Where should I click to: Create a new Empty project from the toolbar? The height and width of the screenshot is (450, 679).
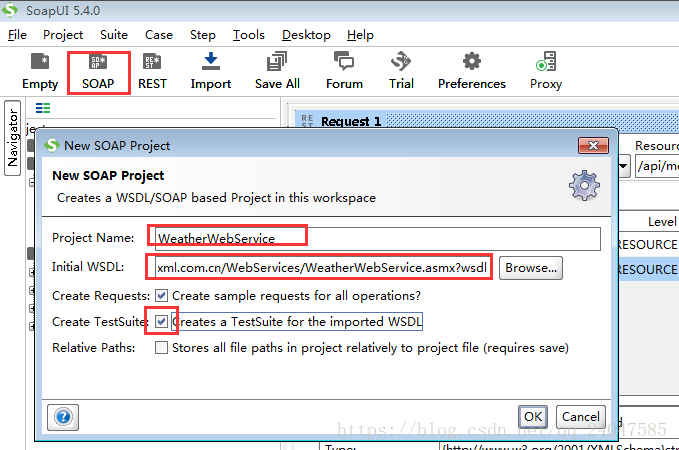click(40, 71)
